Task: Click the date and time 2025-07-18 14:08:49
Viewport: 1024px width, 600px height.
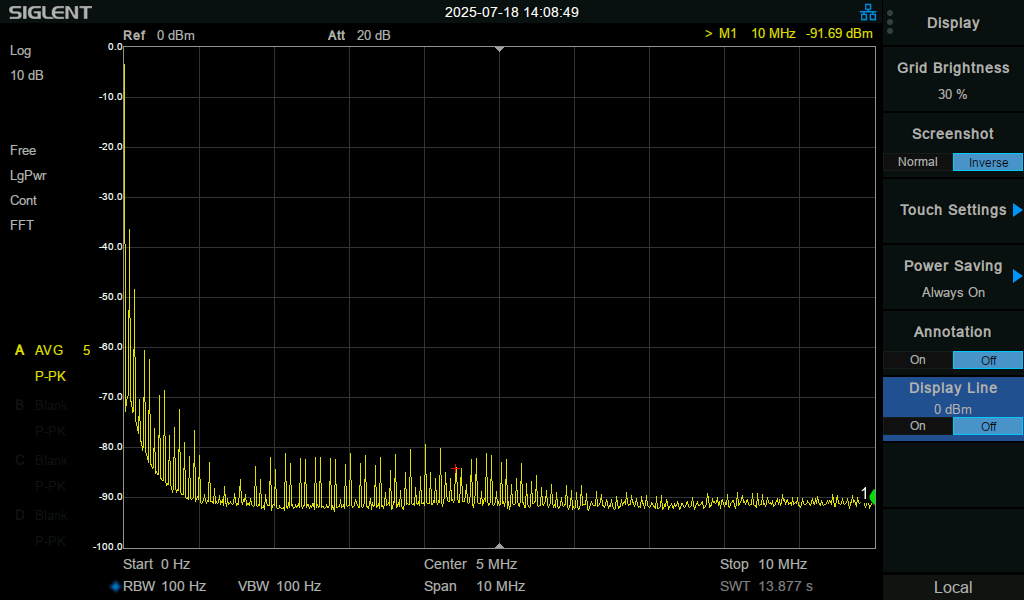Action: [511, 12]
